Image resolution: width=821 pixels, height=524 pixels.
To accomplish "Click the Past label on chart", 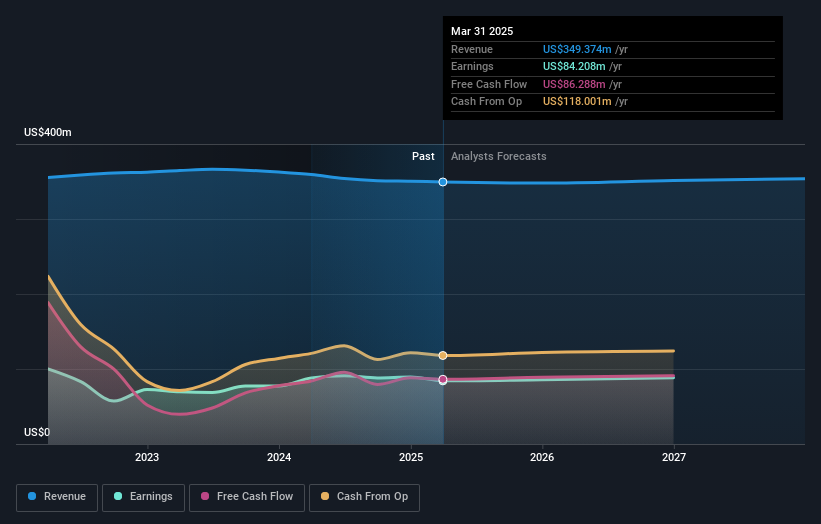I will click(423, 157).
